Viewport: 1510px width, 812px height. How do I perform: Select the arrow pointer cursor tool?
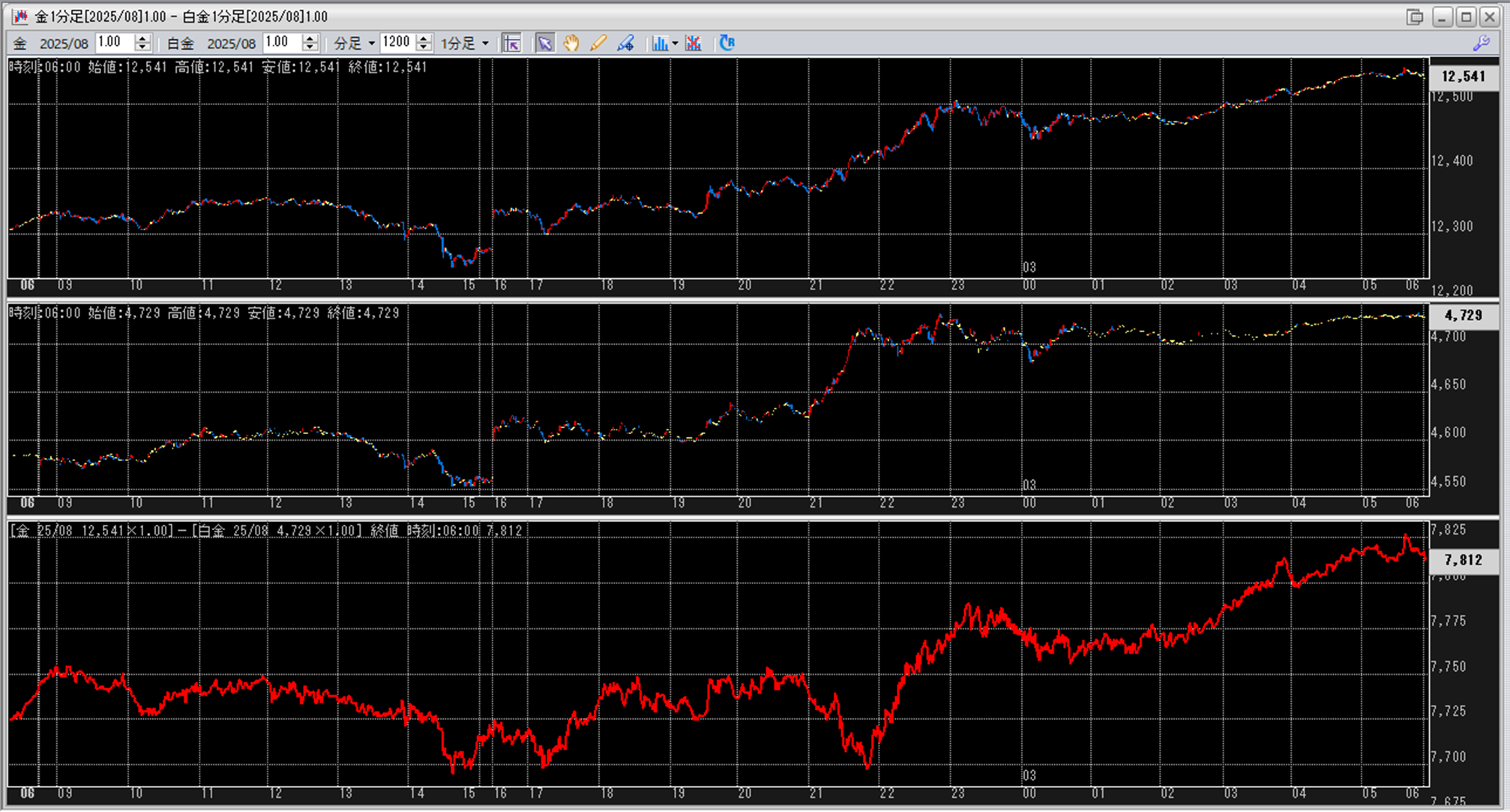pyautogui.click(x=545, y=43)
